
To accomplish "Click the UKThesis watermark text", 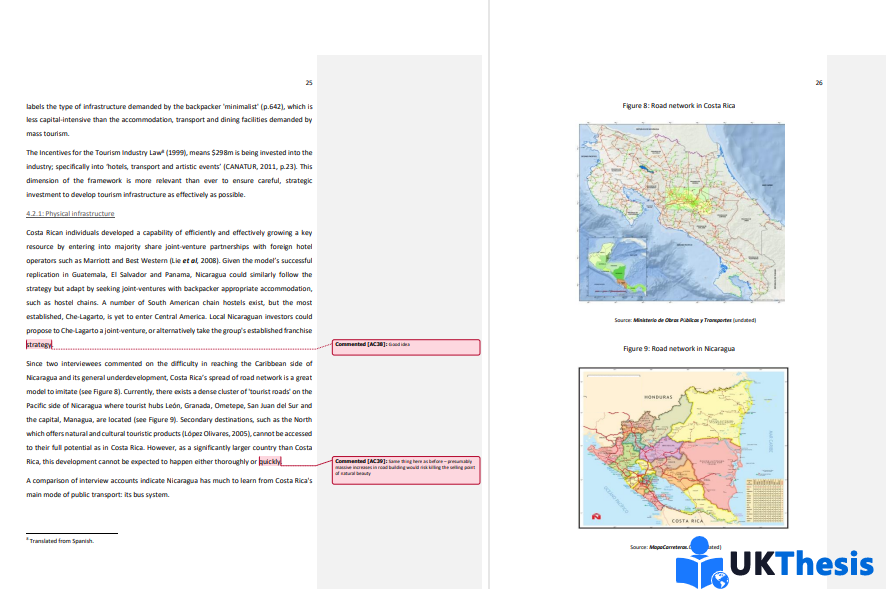I will click(x=802, y=564).
